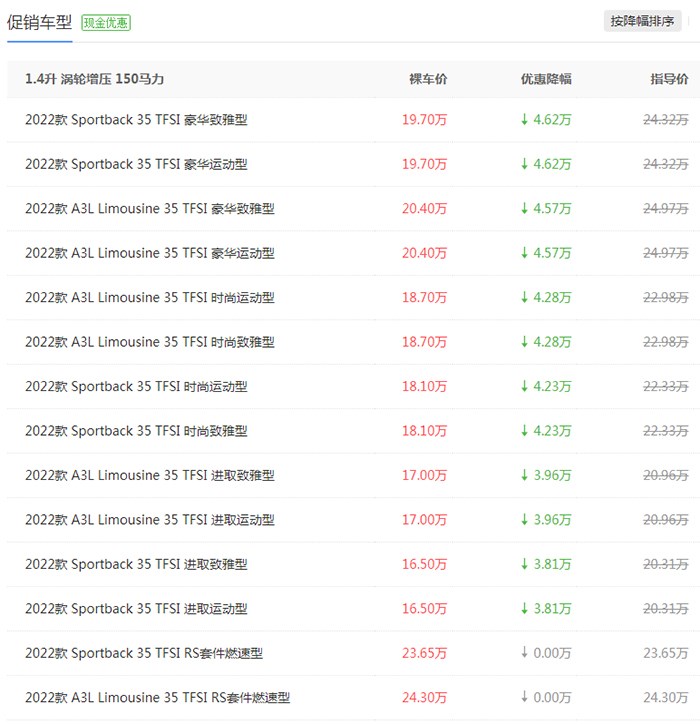Open 2022款 A3L Limousine 35 TFSI 时尚运动型

pos(150,297)
